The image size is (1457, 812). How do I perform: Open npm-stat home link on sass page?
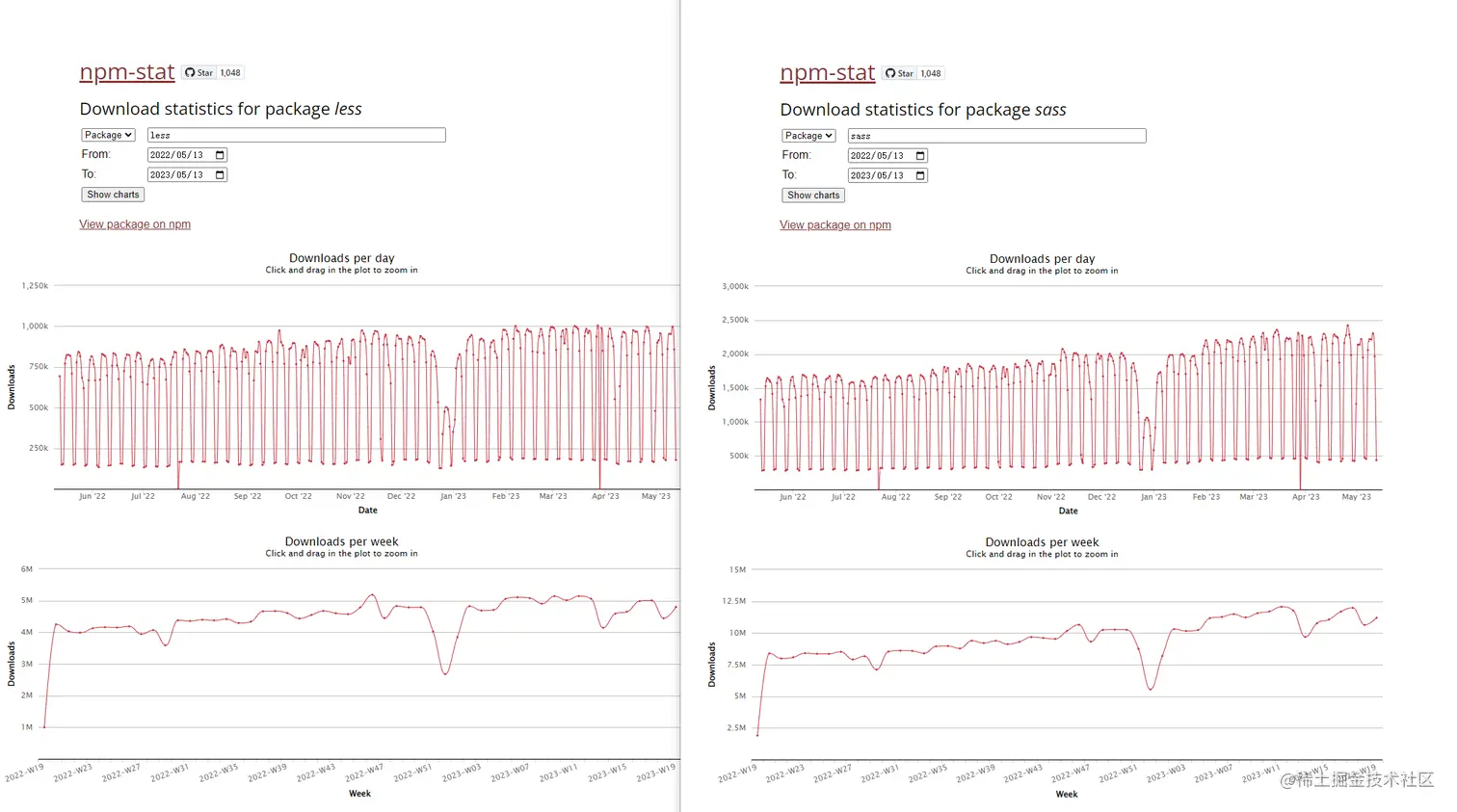click(x=828, y=73)
